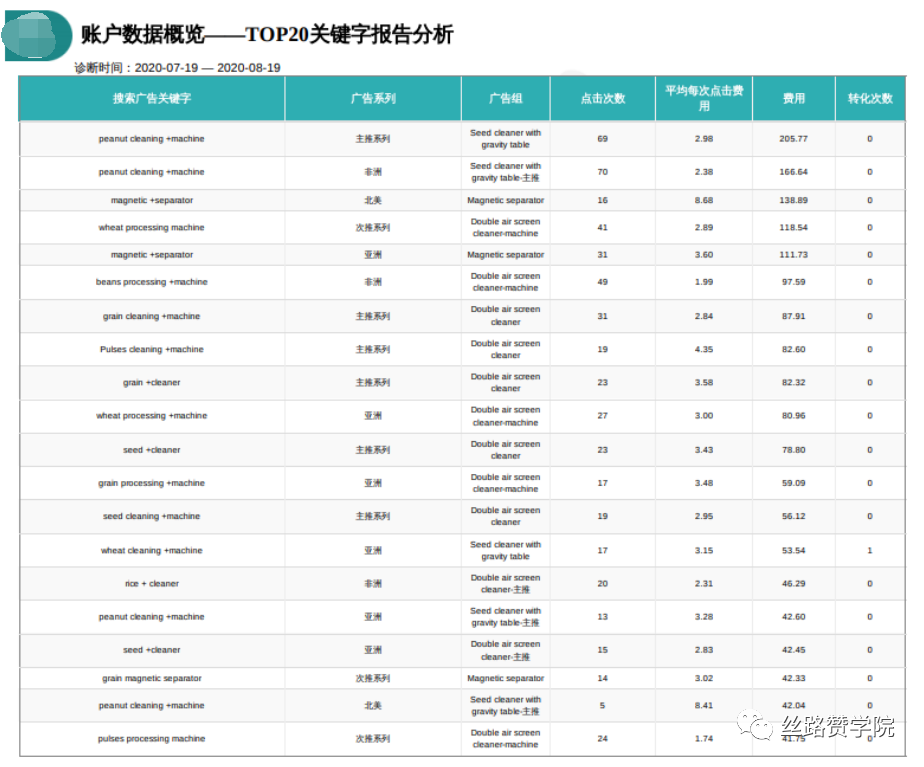Click the keyword grain processing +machine
Image resolution: width=924 pixels, height=767 pixels.
(x=151, y=483)
